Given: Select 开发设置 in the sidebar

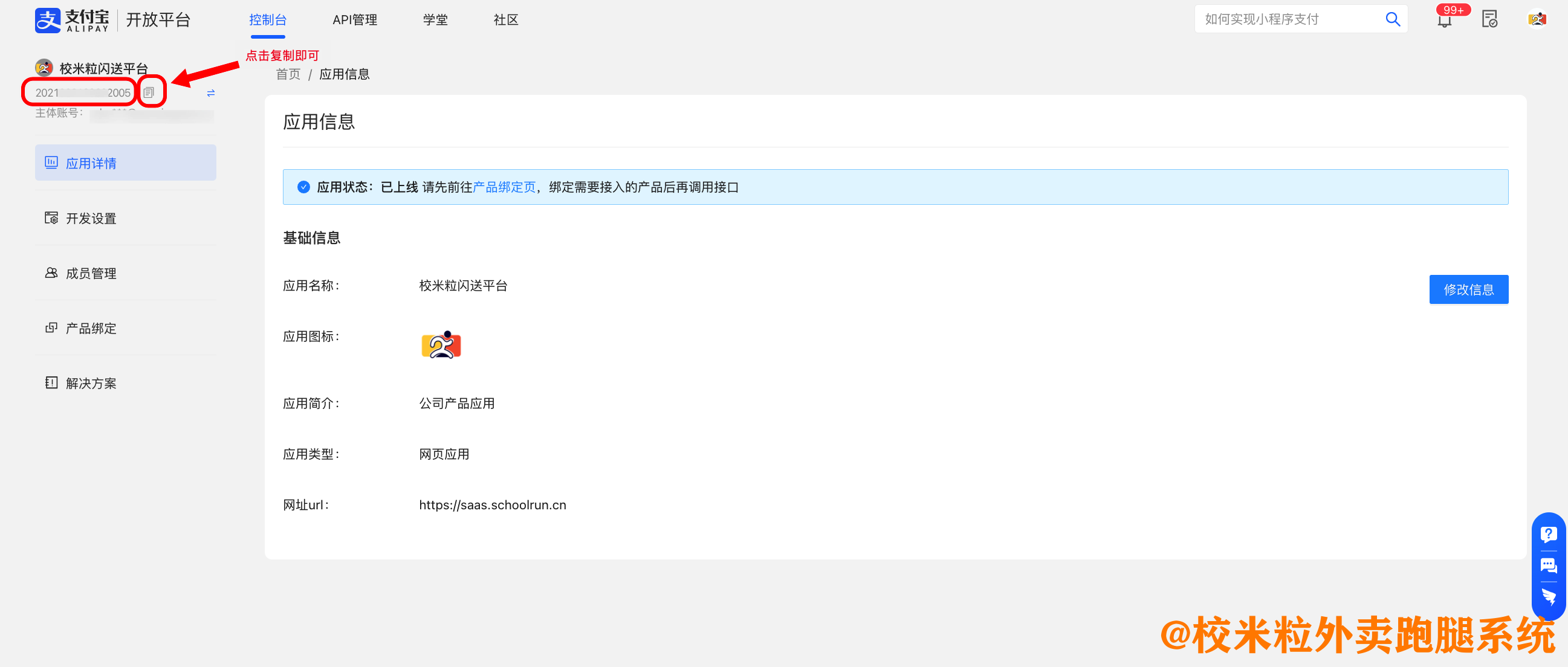Looking at the screenshot, I should click(x=91, y=219).
